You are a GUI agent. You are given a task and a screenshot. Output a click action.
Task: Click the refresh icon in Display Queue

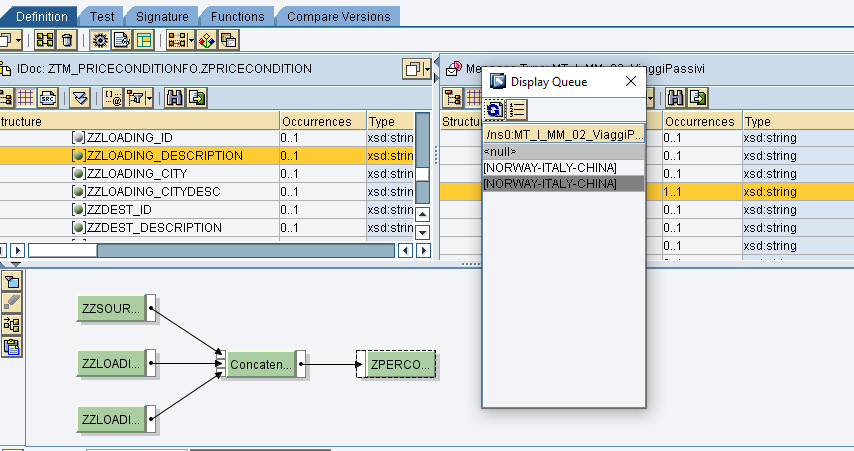(x=495, y=110)
